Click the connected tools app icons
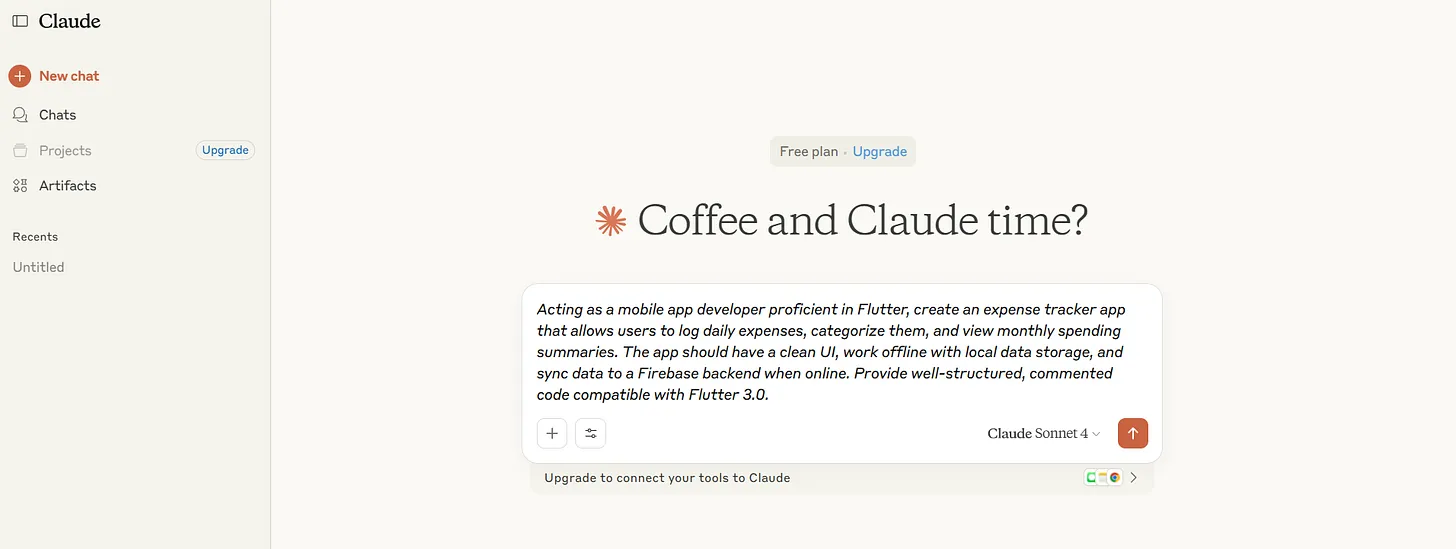The height and width of the screenshot is (549, 1456). (1103, 478)
